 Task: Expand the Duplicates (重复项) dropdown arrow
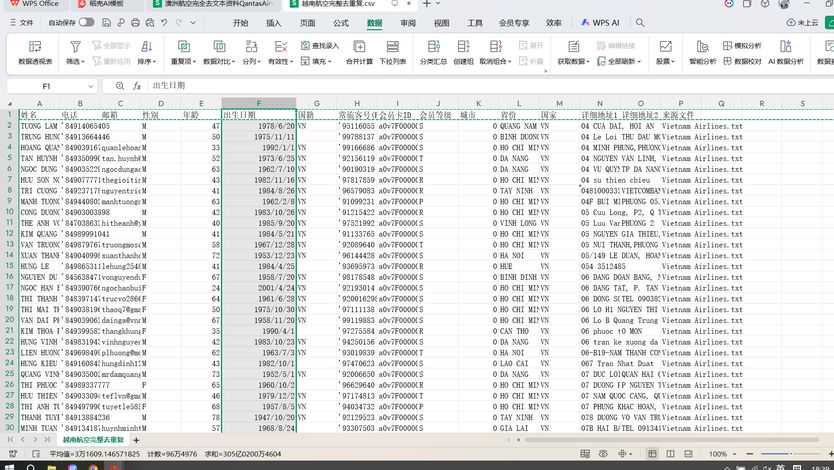[195, 62]
